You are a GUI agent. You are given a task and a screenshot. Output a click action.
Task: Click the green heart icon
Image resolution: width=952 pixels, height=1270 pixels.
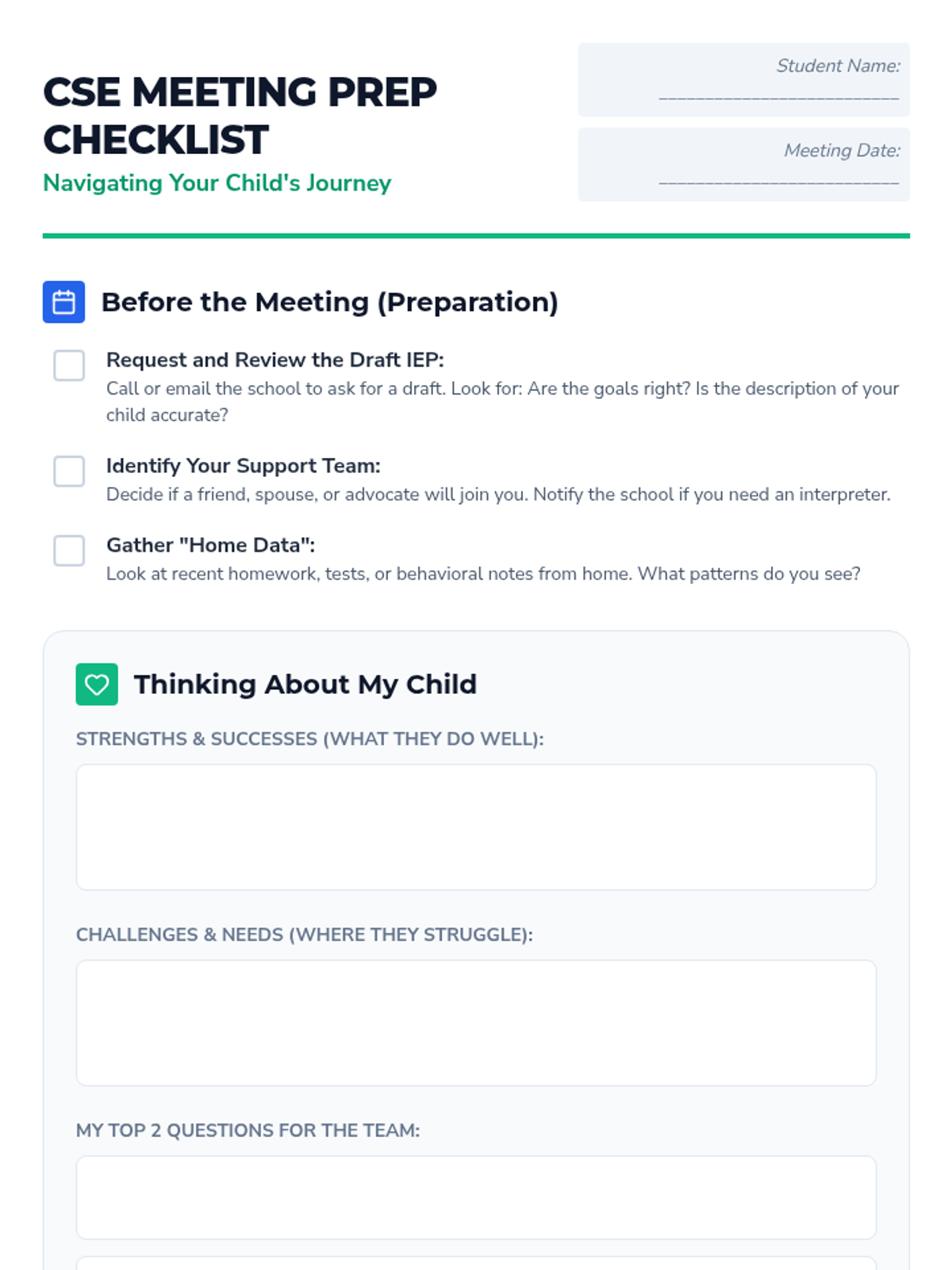tap(97, 684)
